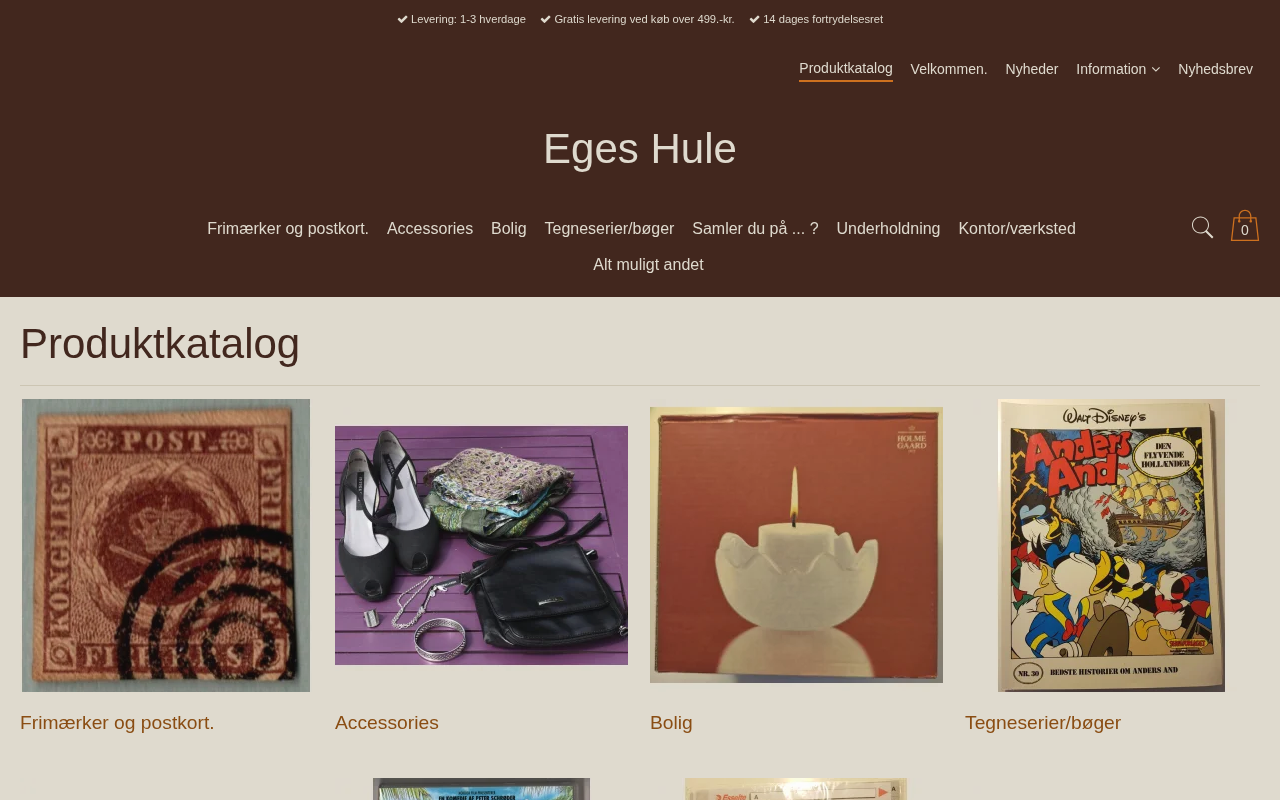
Task: Open the Bolig navigation category
Action: 509,229
